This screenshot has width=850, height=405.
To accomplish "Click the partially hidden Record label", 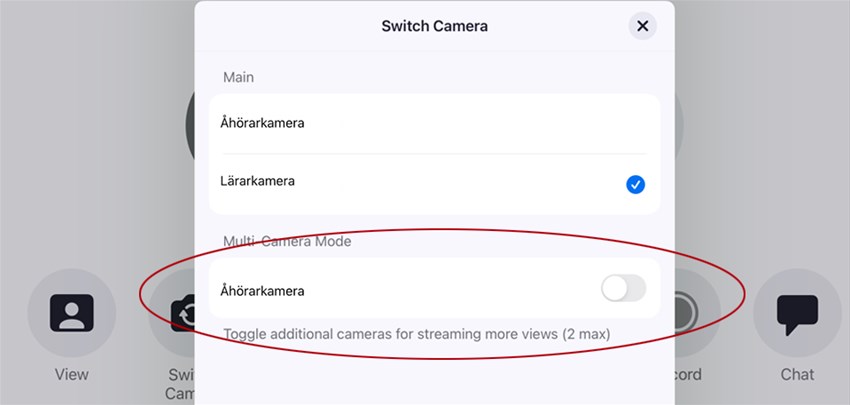I will click(x=687, y=375).
